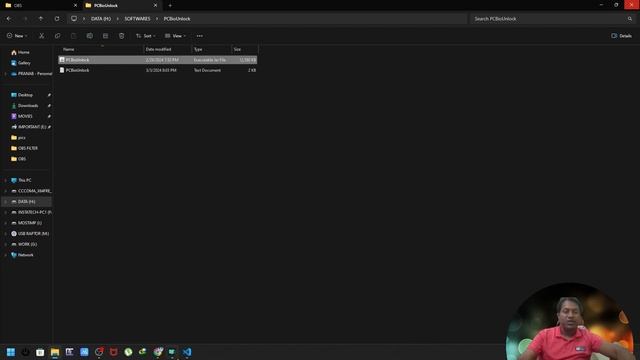Open the green round taskbar app
This screenshot has width=640, height=360.
[128, 352]
